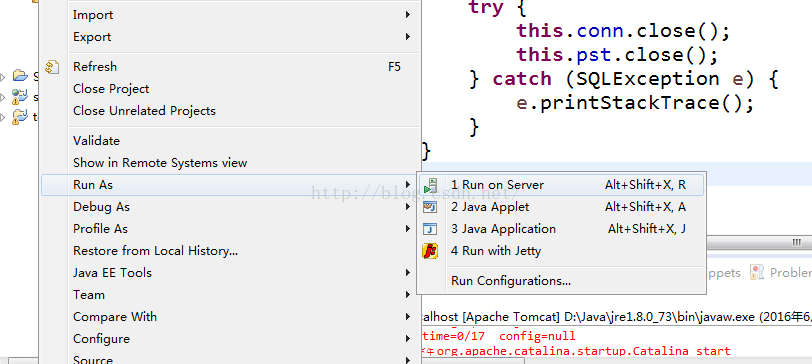The height and width of the screenshot is (364, 812).
Task: Click the Run on Server icon
Action: pos(430,185)
